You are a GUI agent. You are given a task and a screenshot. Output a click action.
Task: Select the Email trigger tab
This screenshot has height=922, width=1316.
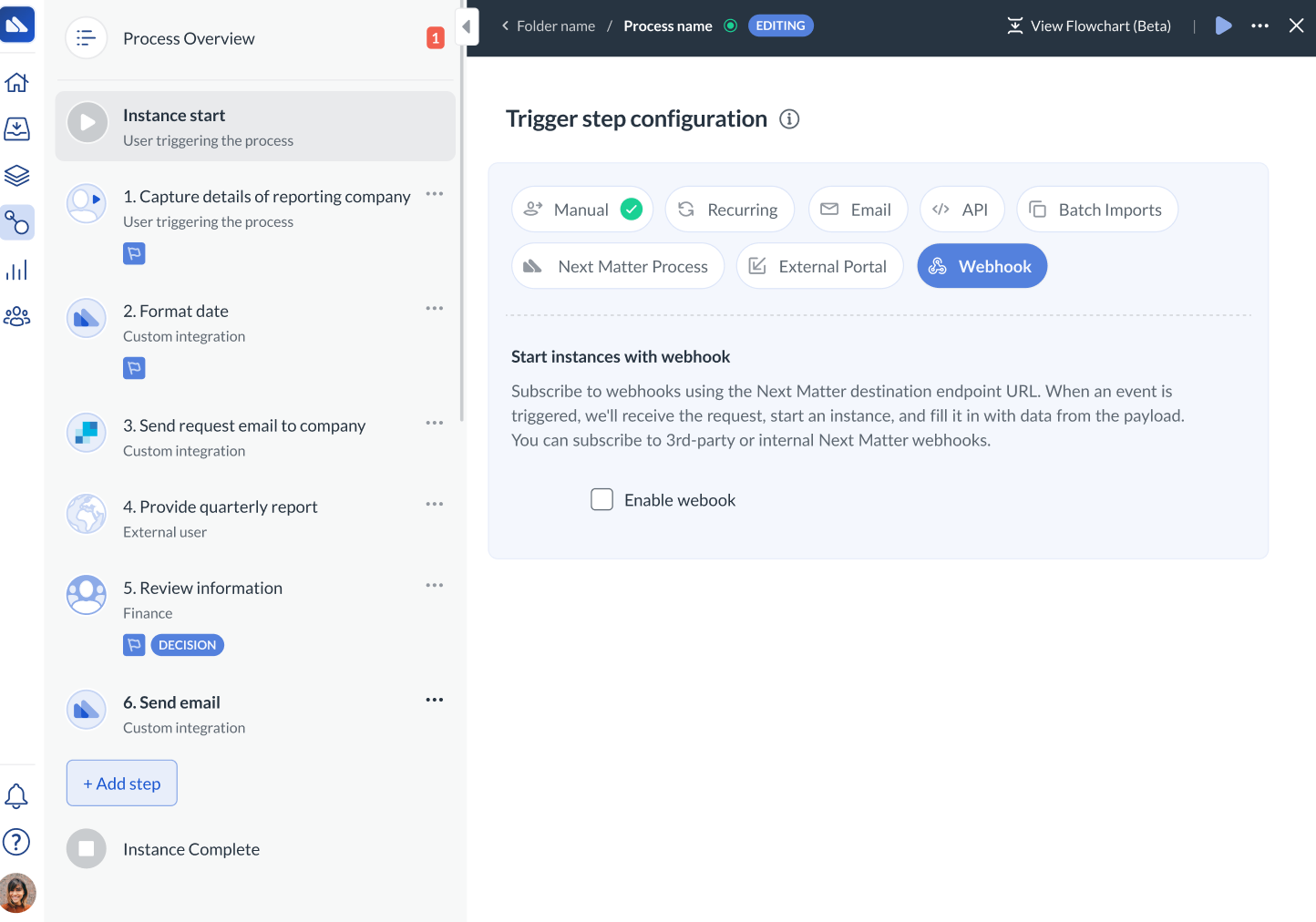coord(858,210)
